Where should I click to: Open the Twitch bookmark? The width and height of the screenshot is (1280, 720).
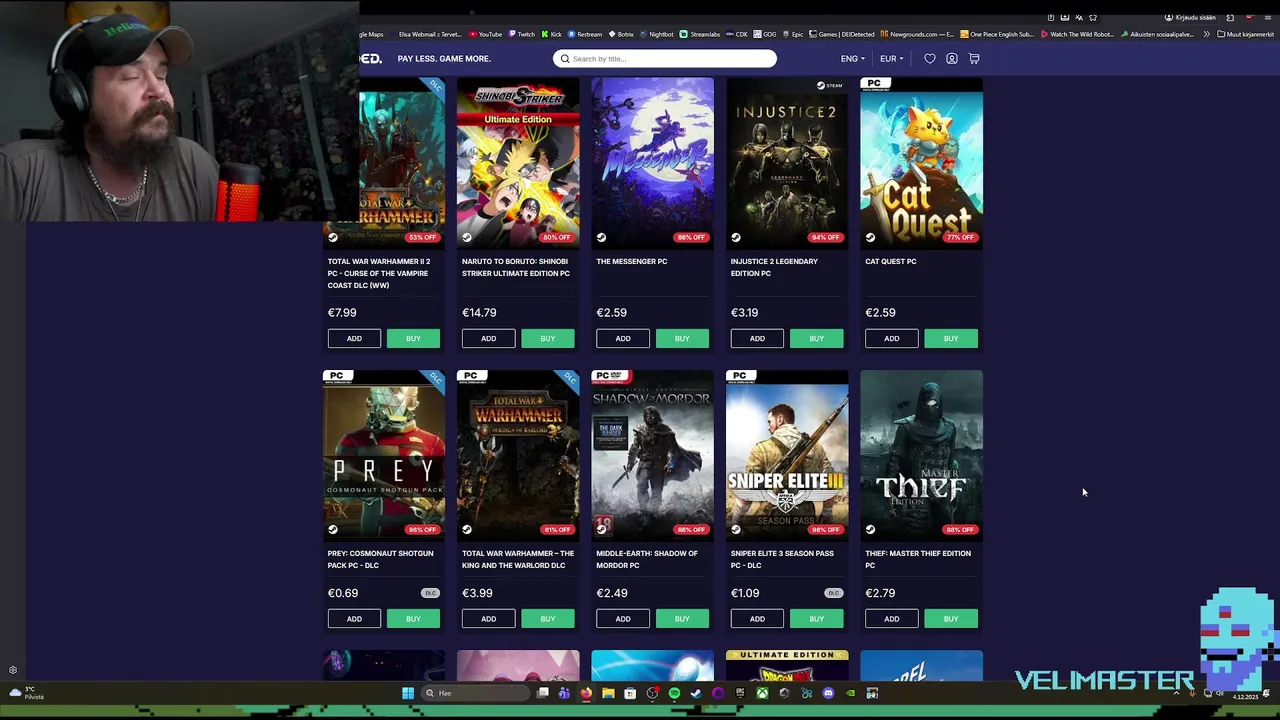pos(521,34)
